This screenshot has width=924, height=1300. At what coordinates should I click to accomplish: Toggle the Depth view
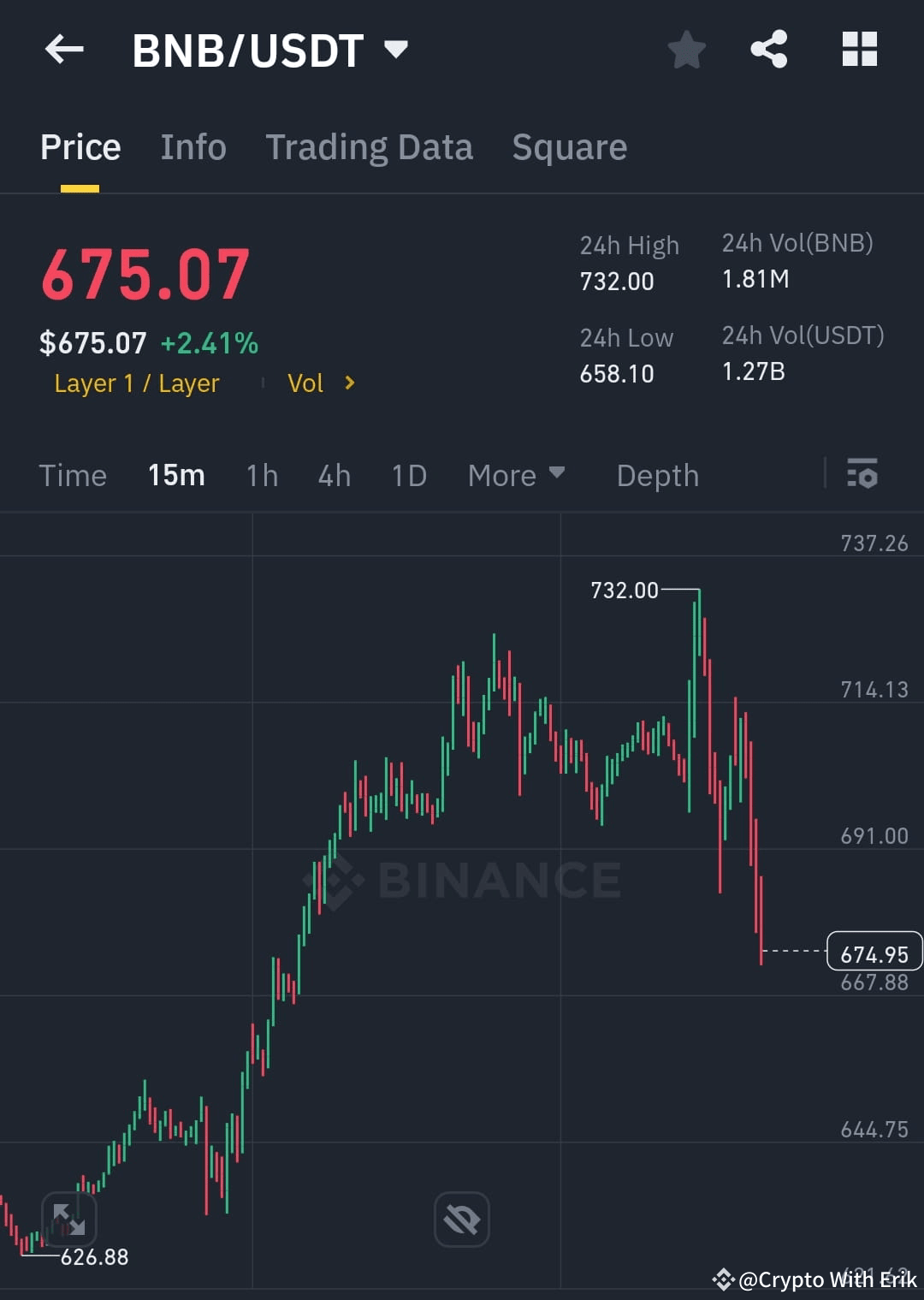coord(657,475)
